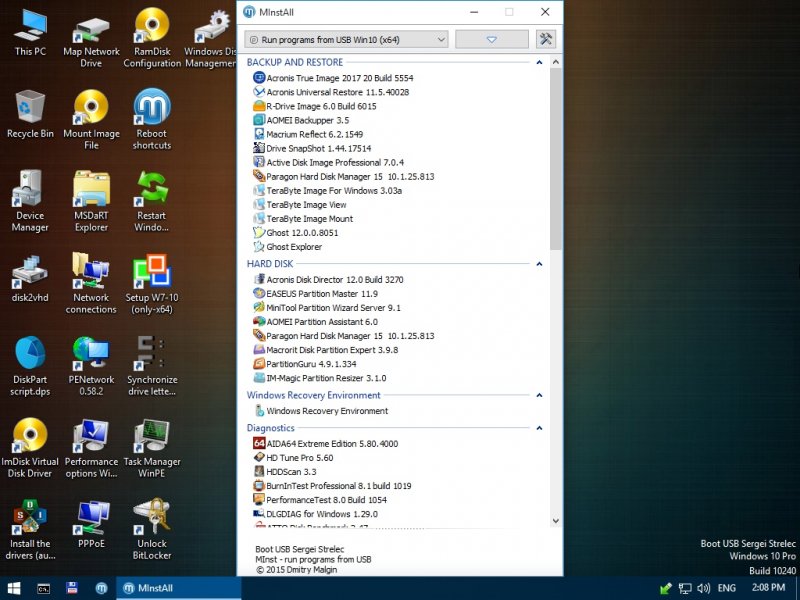Select PartitionGuru 4.9.1.334 entry
Viewport: 800px width, 600px height.
[x=305, y=364]
